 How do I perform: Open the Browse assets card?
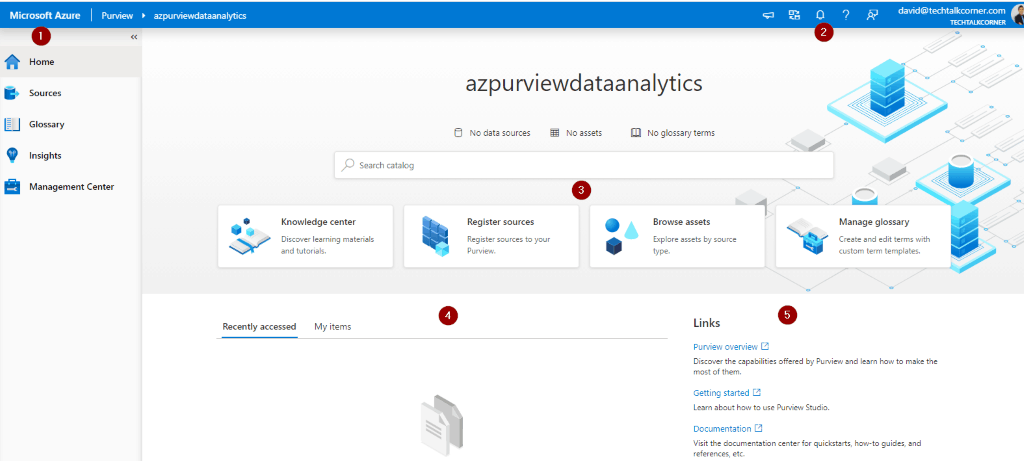(677, 236)
